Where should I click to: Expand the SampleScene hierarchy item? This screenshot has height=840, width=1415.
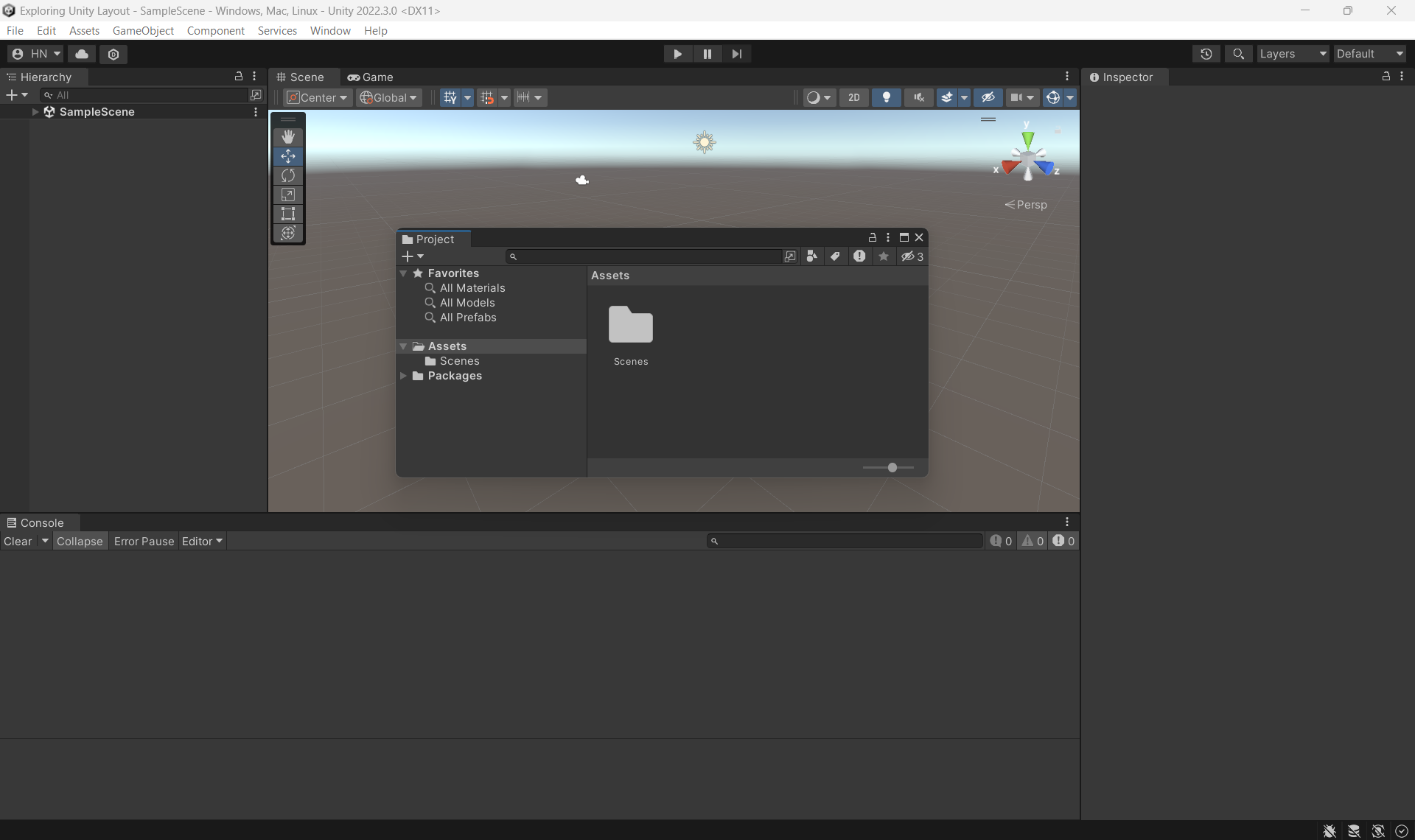(x=35, y=112)
